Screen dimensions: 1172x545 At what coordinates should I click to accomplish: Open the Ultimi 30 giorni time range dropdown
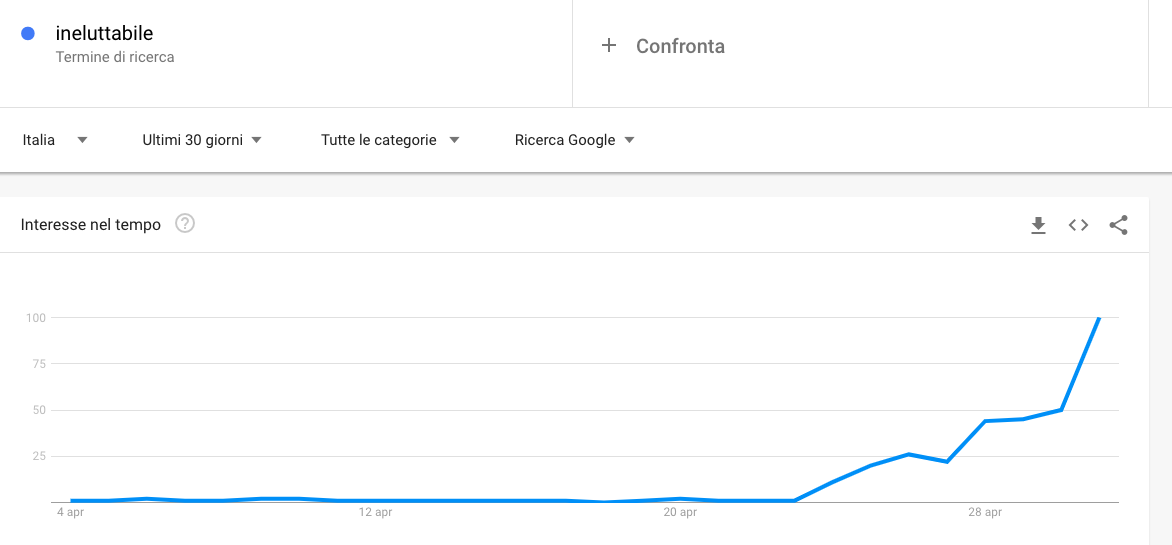[202, 140]
